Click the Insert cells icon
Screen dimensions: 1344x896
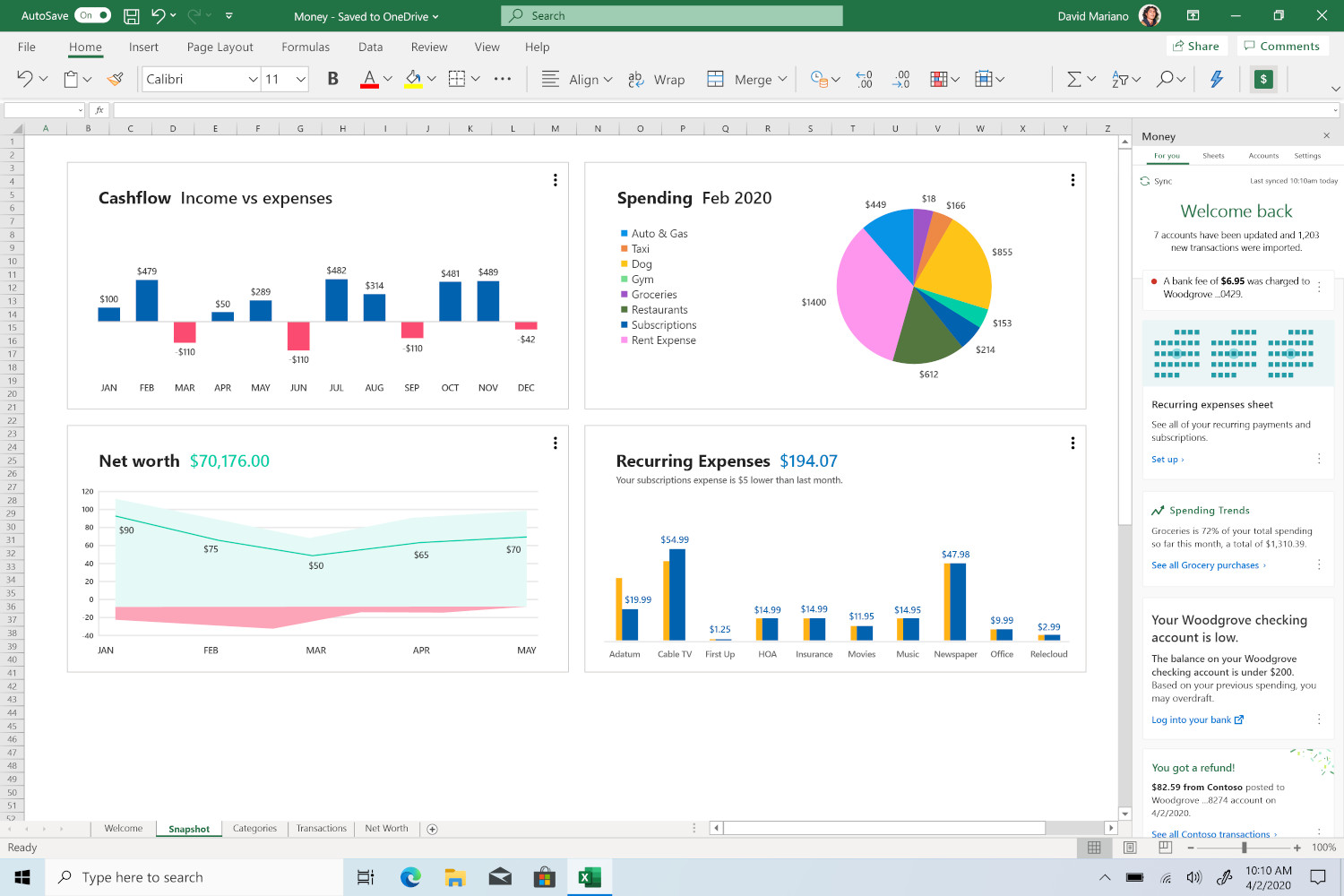[983, 79]
